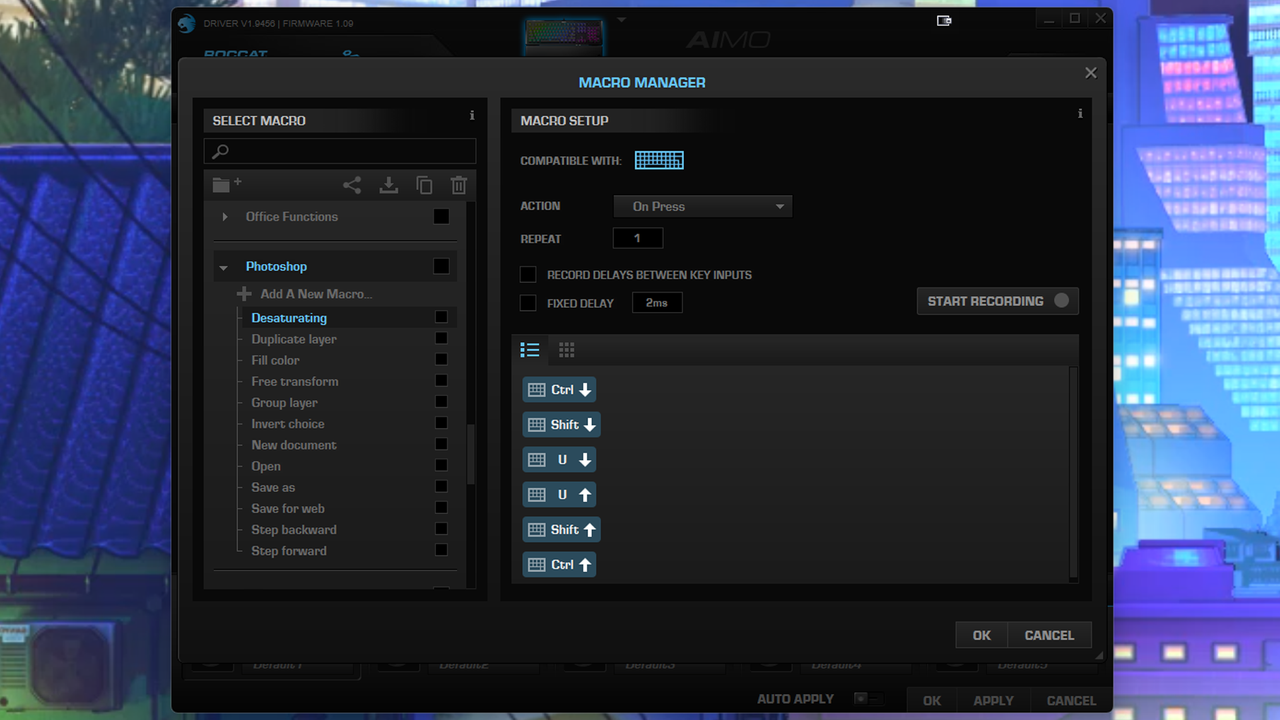
Task: Check the Free transform macro checkbox
Action: coord(441,381)
